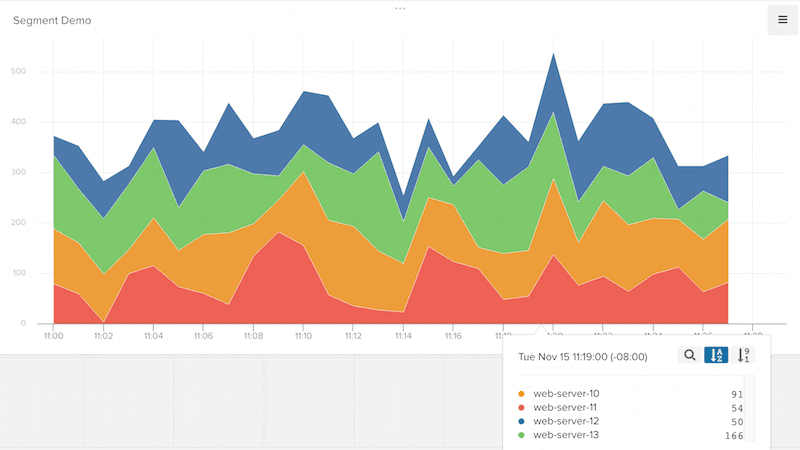The width and height of the screenshot is (800, 450).
Task: Click the red dot for web-server-11
Action: [x=522, y=408]
